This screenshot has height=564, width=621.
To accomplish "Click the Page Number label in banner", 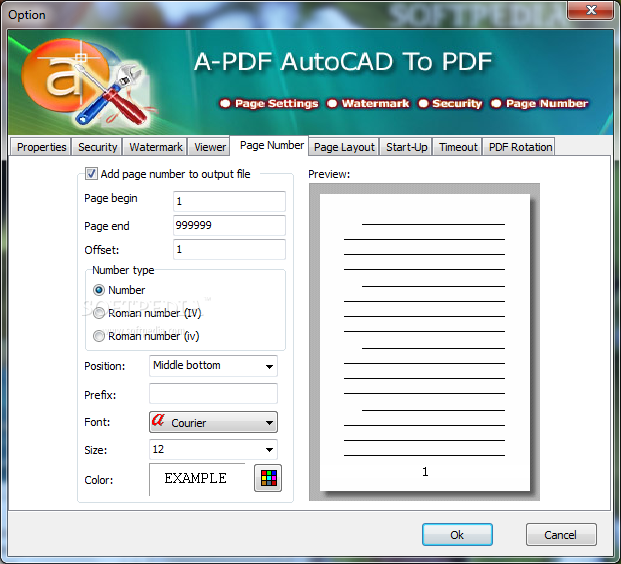I will point(547,103).
